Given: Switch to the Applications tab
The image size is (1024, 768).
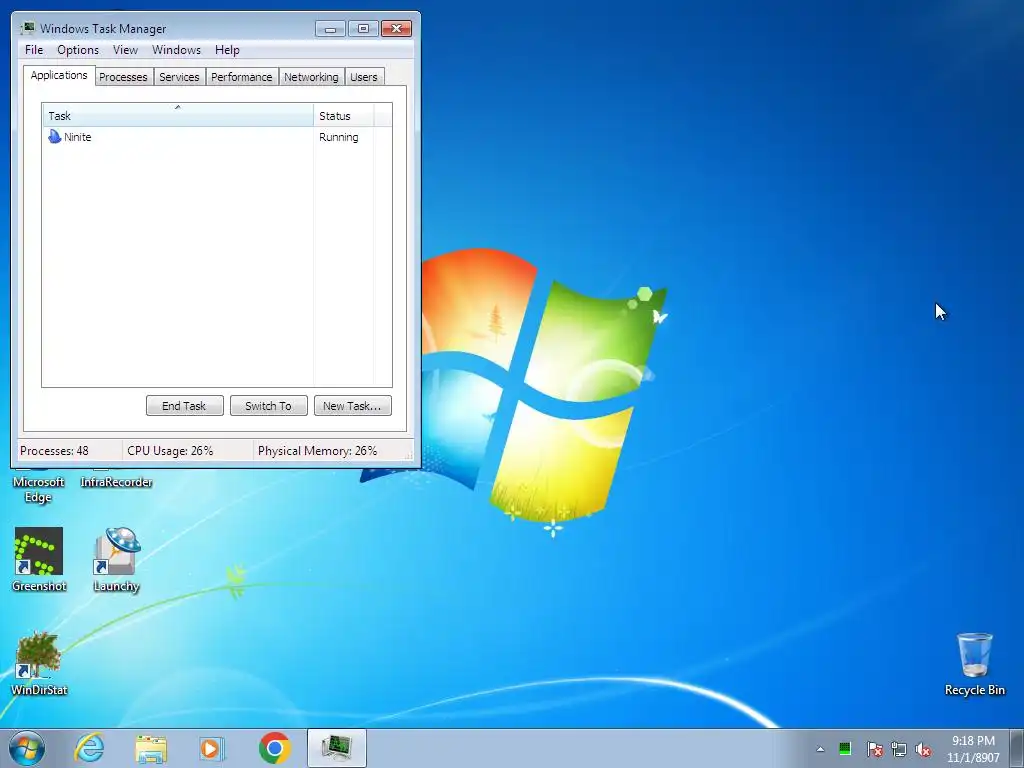Looking at the screenshot, I should [x=59, y=75].
